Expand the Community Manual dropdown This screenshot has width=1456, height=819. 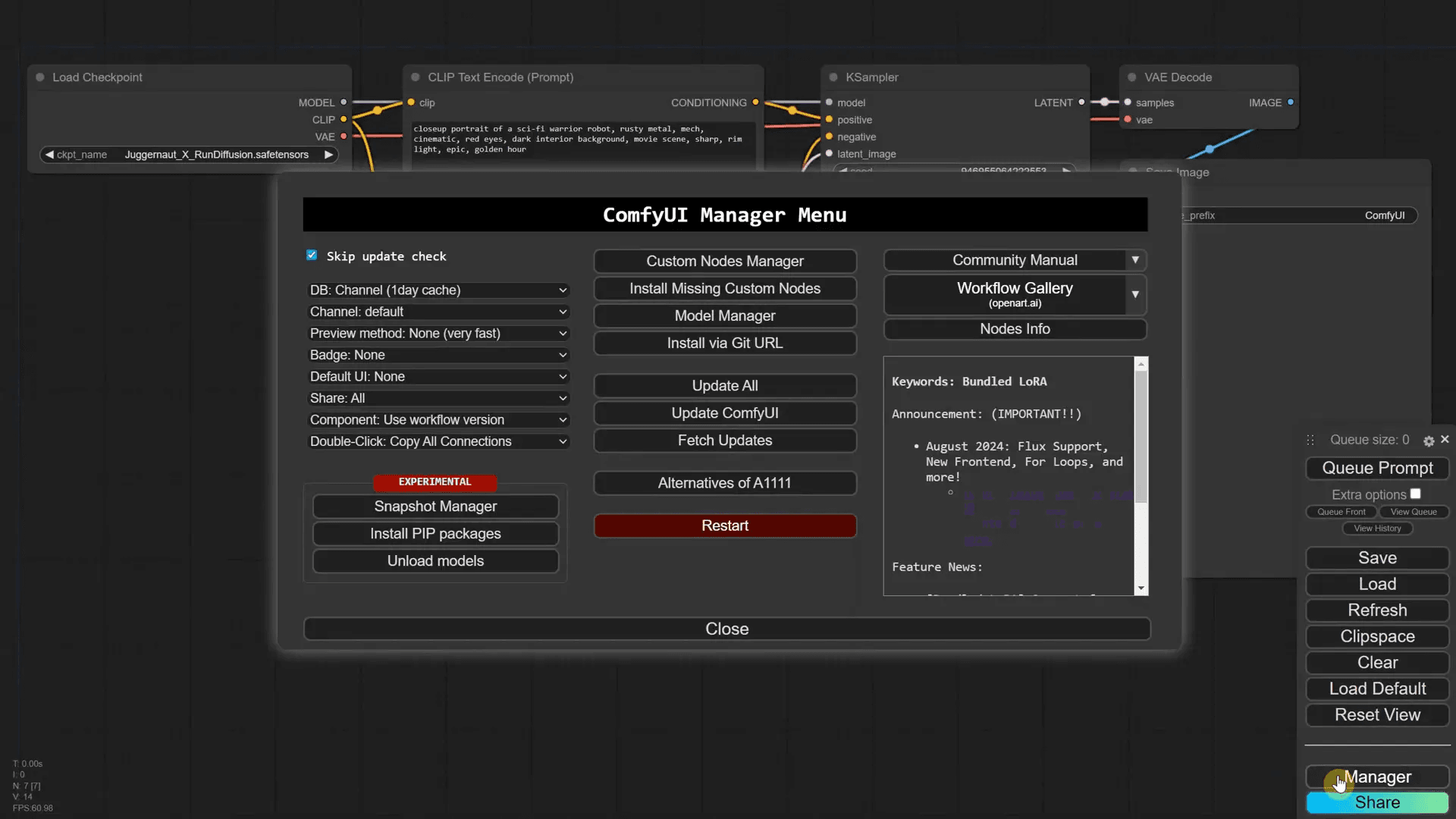coord(1134,260)
